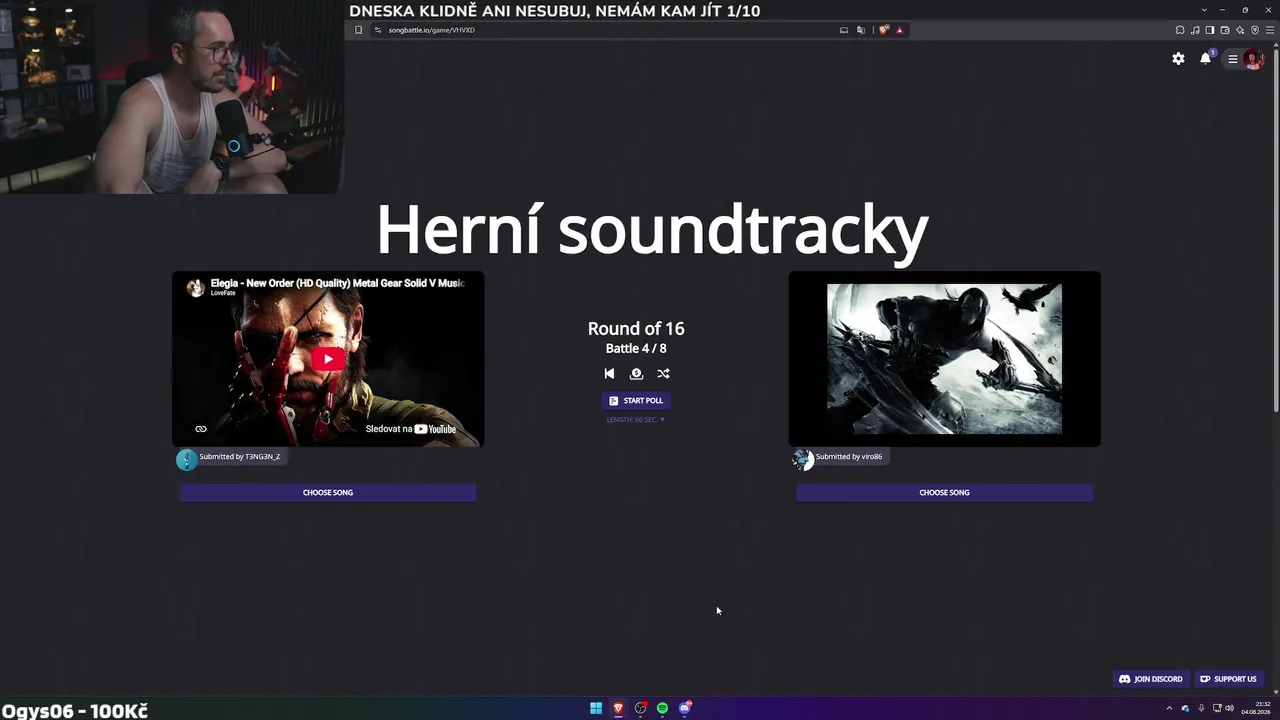Click the viro86 submitter avatar
Screen dimensions: 1280x720
click(x=802, y=459)
